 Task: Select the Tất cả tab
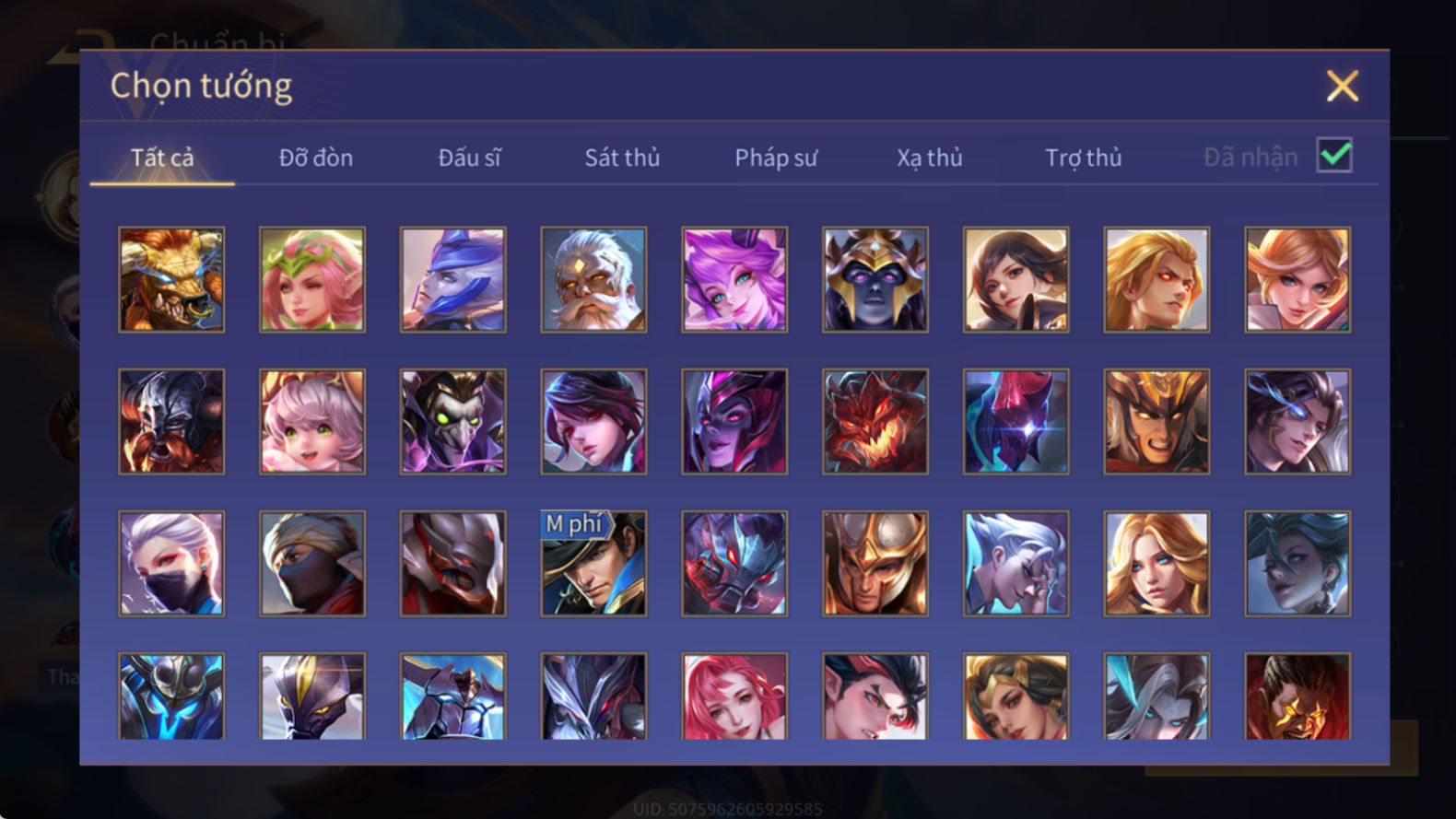coord(162,158)
